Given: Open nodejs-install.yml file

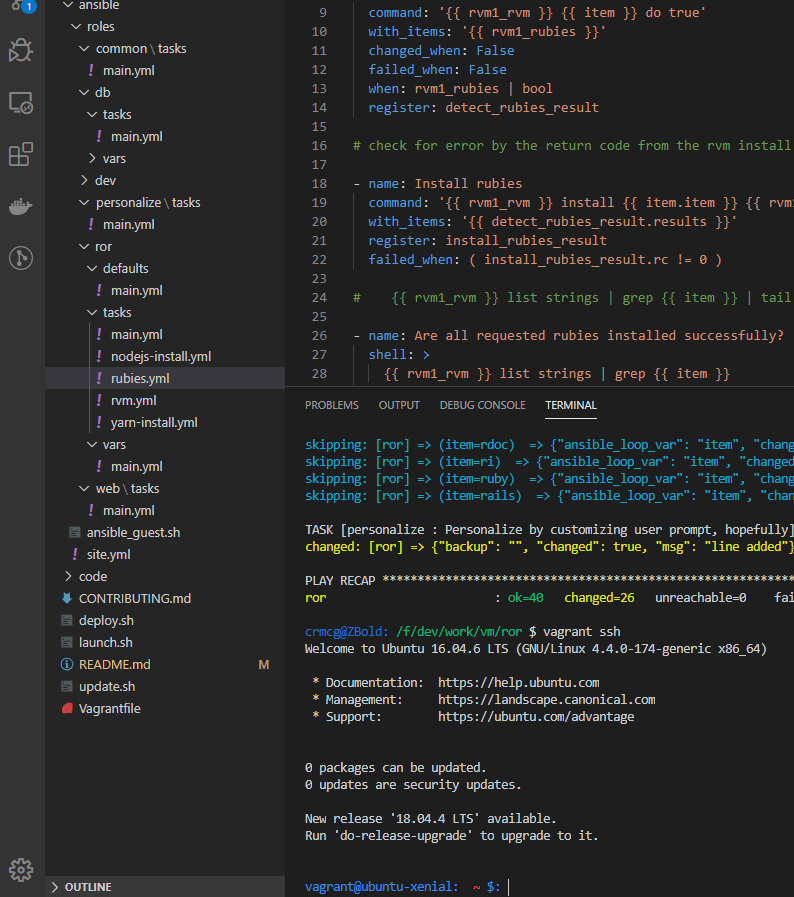Looking at the screenshot, I should 161,356.
